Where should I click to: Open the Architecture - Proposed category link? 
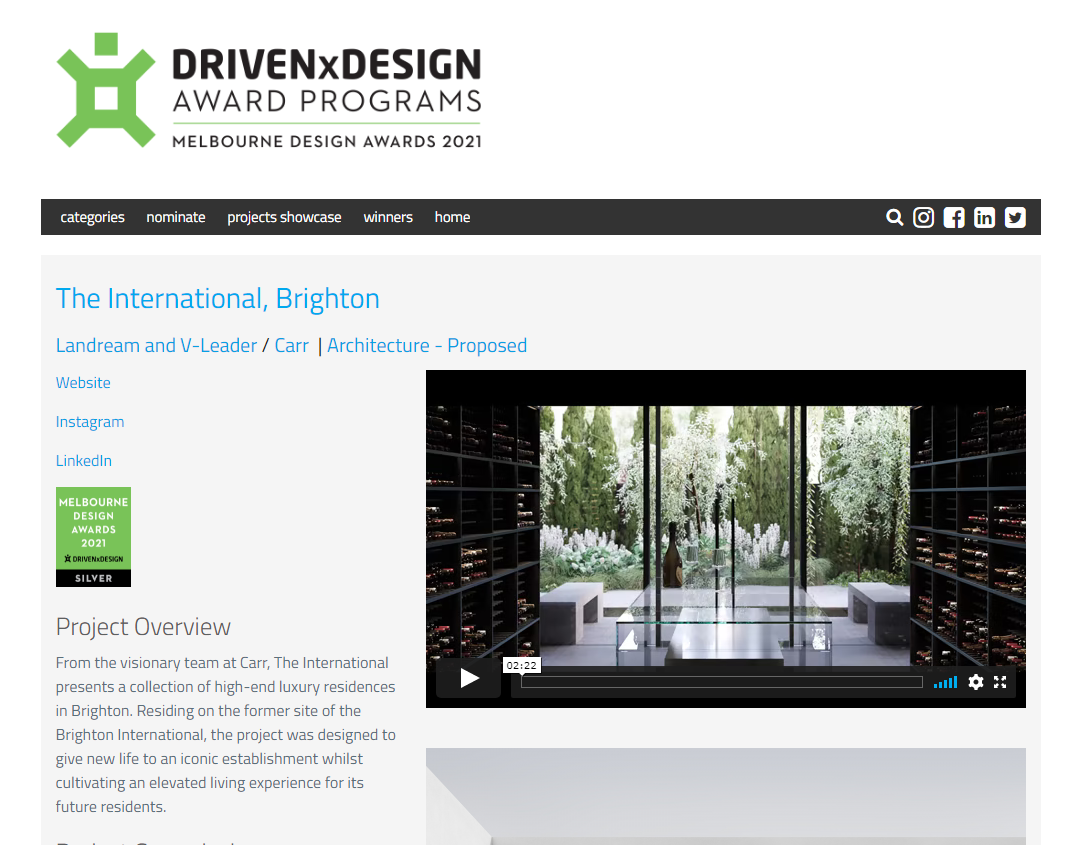pyautogui.click(x=427, y=345)
